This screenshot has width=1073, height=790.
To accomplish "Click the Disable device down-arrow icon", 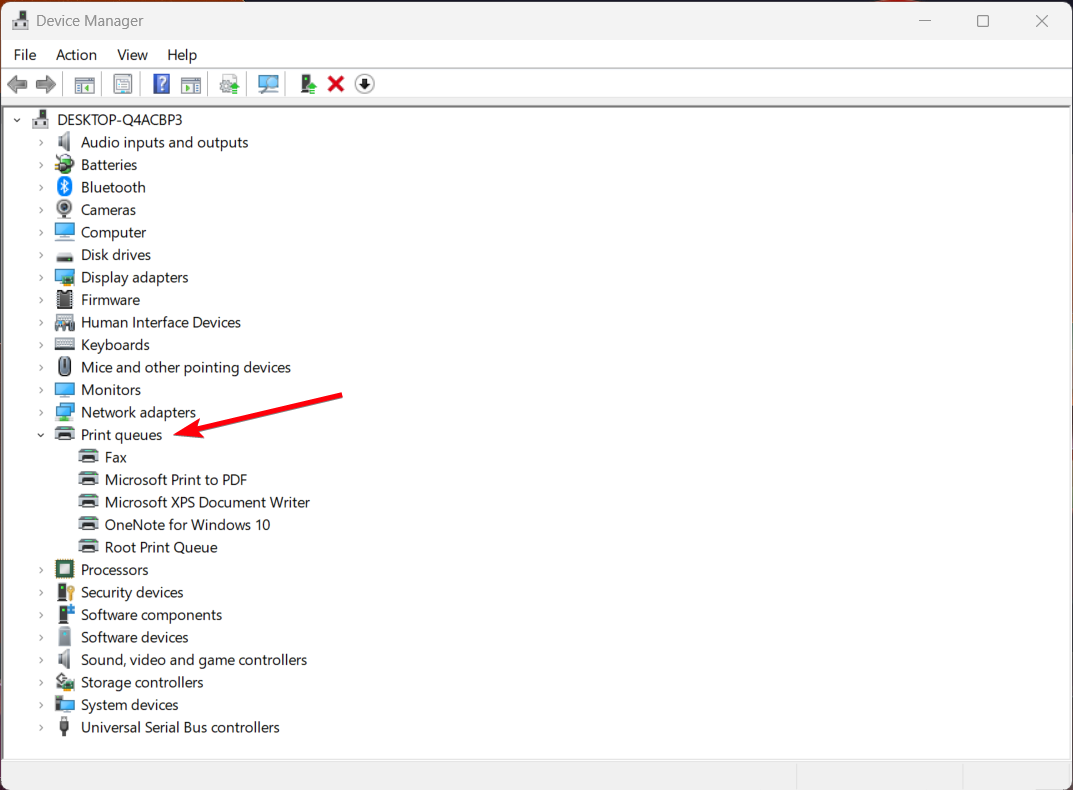I will pyautogui.click(x=365, y=84).
